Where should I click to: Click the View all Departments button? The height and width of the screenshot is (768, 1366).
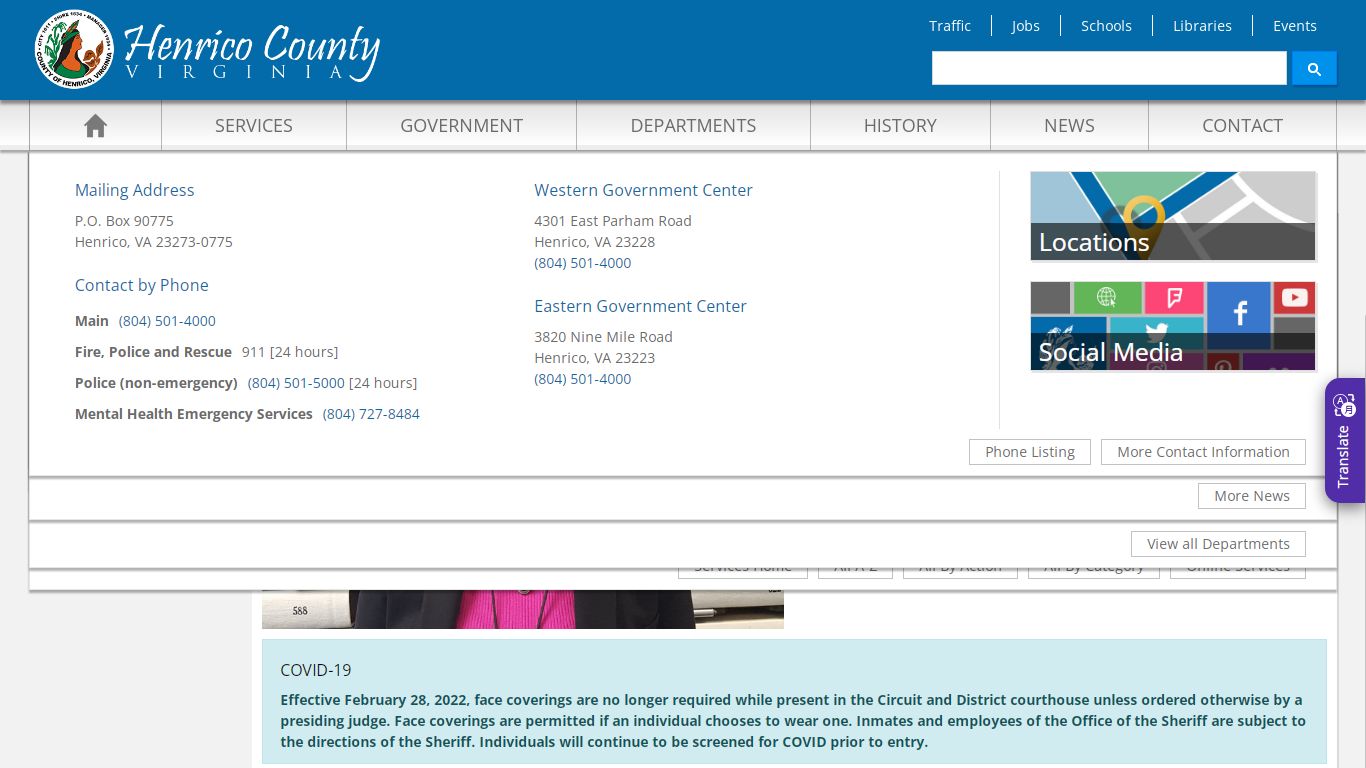[x=1218, y=544]
